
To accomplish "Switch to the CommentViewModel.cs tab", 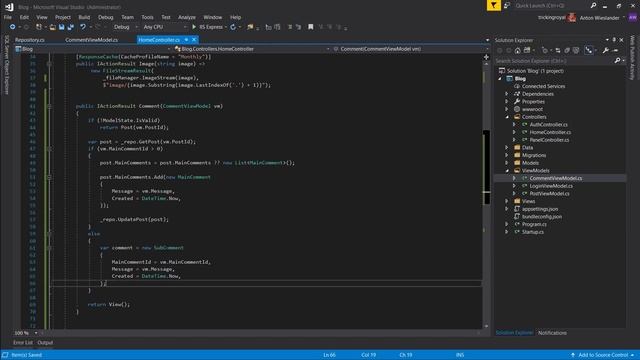I will [x=91, y=40].
